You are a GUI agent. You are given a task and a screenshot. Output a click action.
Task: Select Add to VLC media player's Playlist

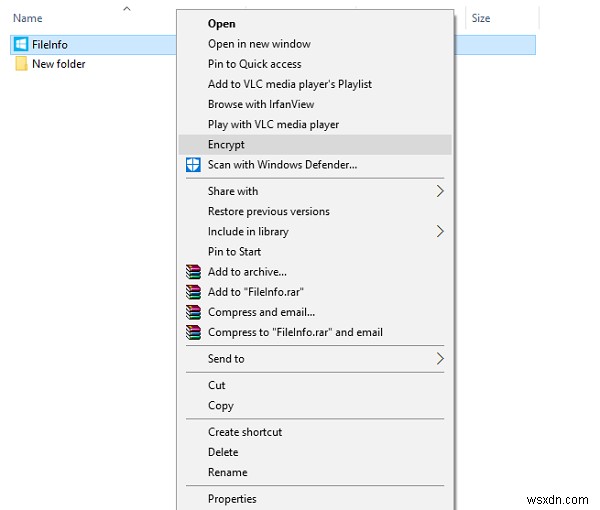coord(315,84)
